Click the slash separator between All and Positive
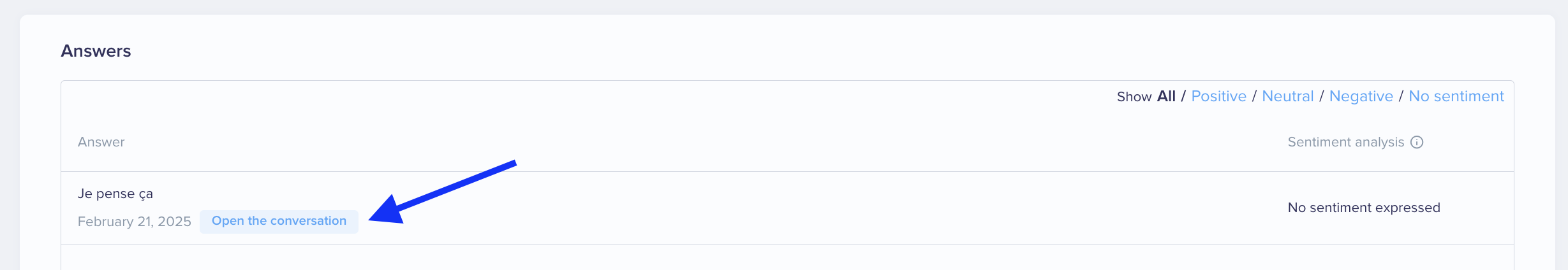The width and height of the screenshot is (1568, 270). (x=1183, y=96)
